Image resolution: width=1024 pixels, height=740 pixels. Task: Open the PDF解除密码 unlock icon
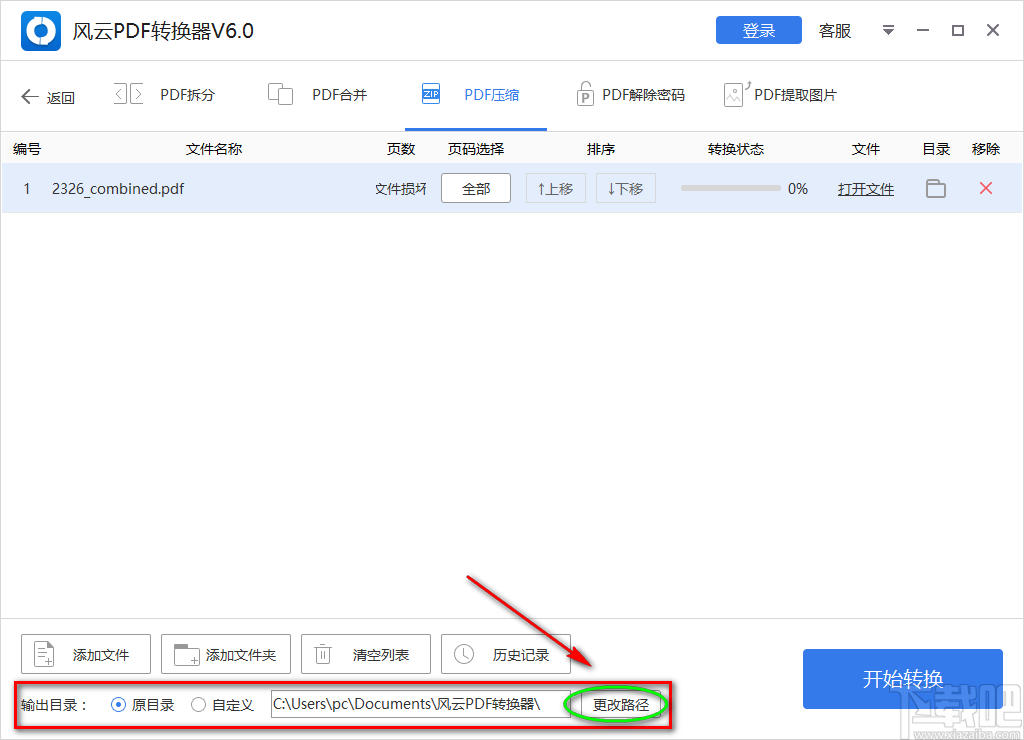coord(585,92)
